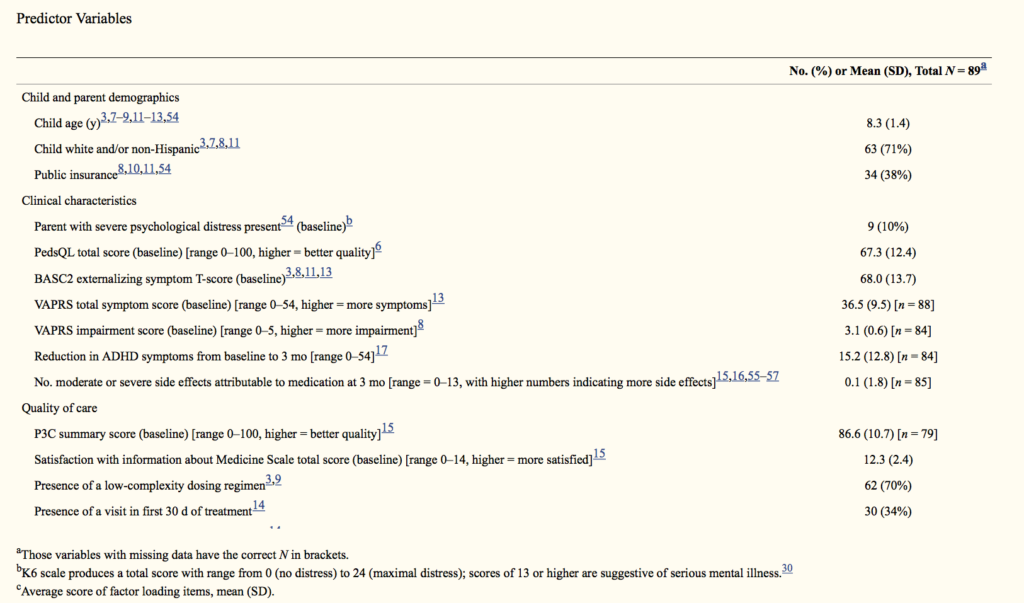Open reference 54 after severe psychological distress present
Screen dimensions: 1024x603
pos(287,220)
